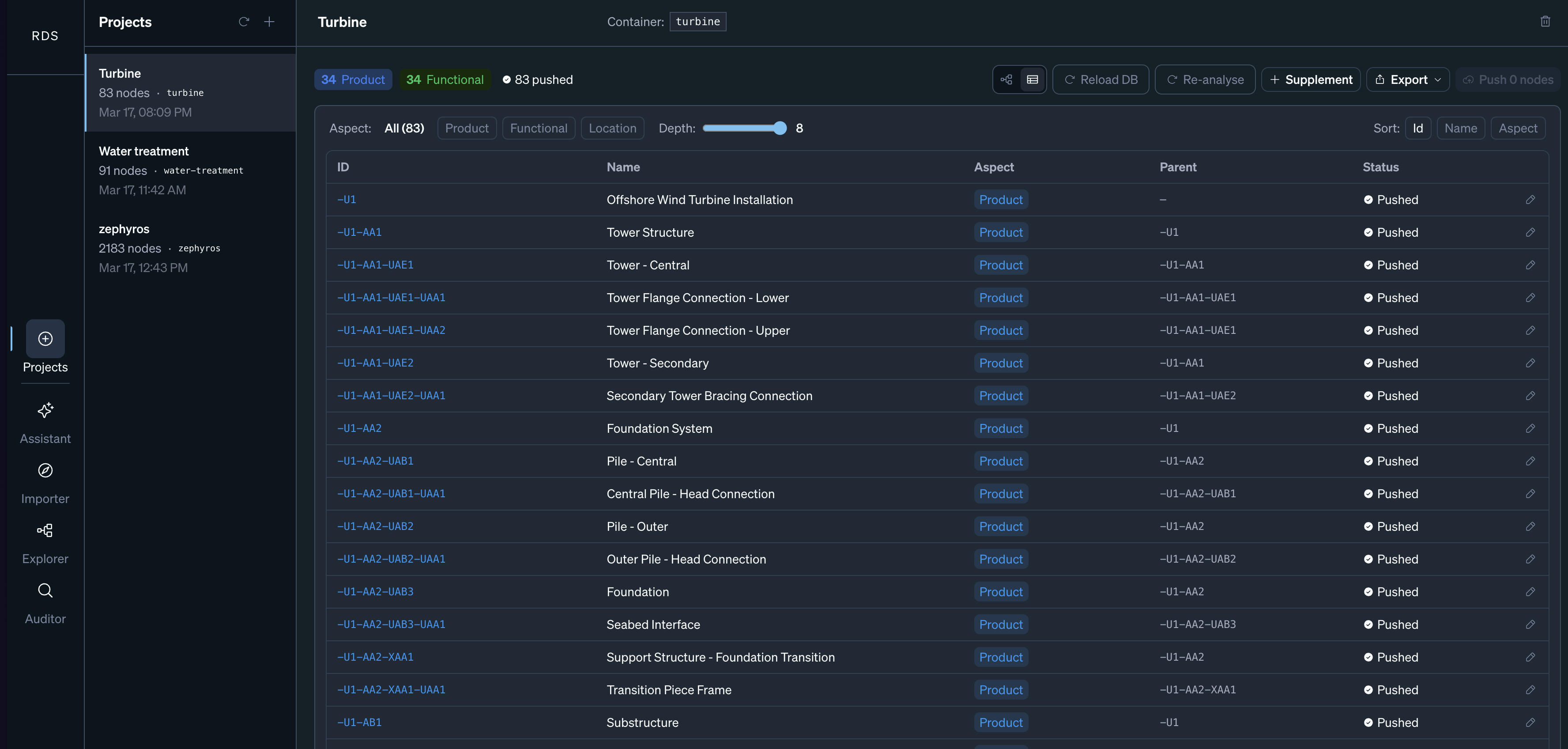Open node -U1-AA2-UAB1 details link
This screenshot has width=1568, height=749.
click(x=375, y=461)
